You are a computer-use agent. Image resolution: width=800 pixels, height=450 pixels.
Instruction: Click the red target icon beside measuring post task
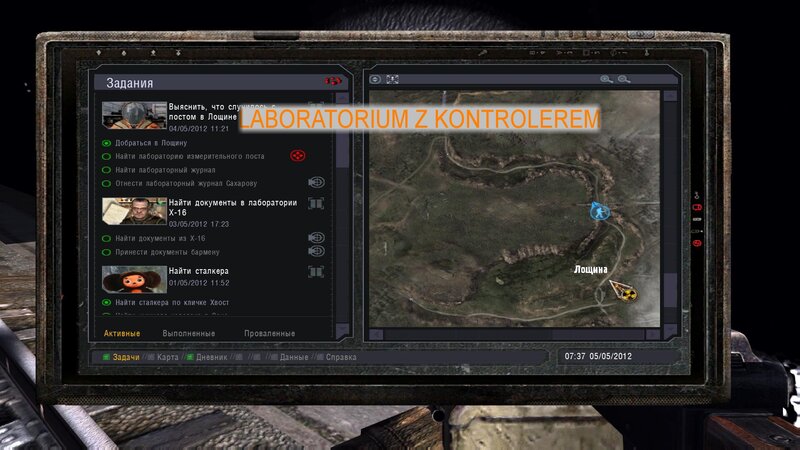coord(296,155)
